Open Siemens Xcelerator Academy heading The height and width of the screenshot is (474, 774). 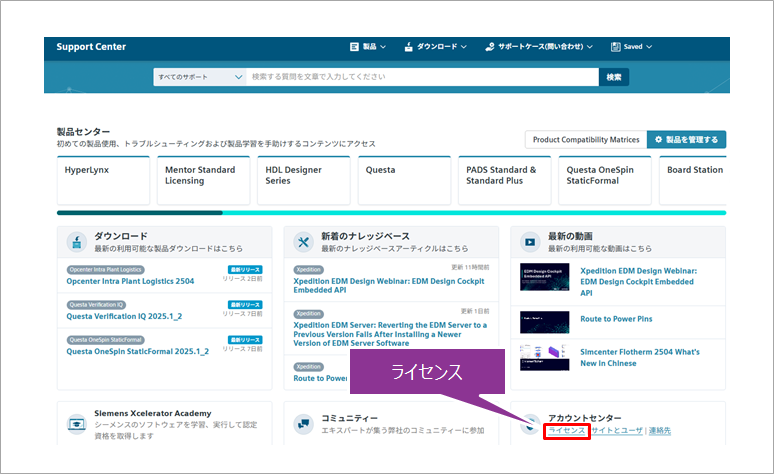point(153,413)
